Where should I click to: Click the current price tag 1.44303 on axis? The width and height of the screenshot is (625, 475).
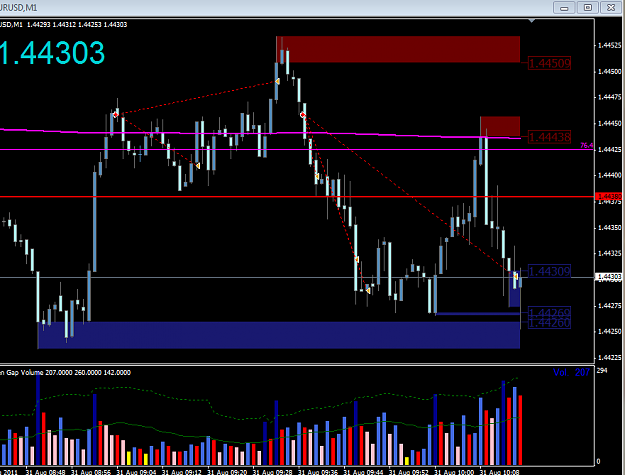[x=608, y=277]
